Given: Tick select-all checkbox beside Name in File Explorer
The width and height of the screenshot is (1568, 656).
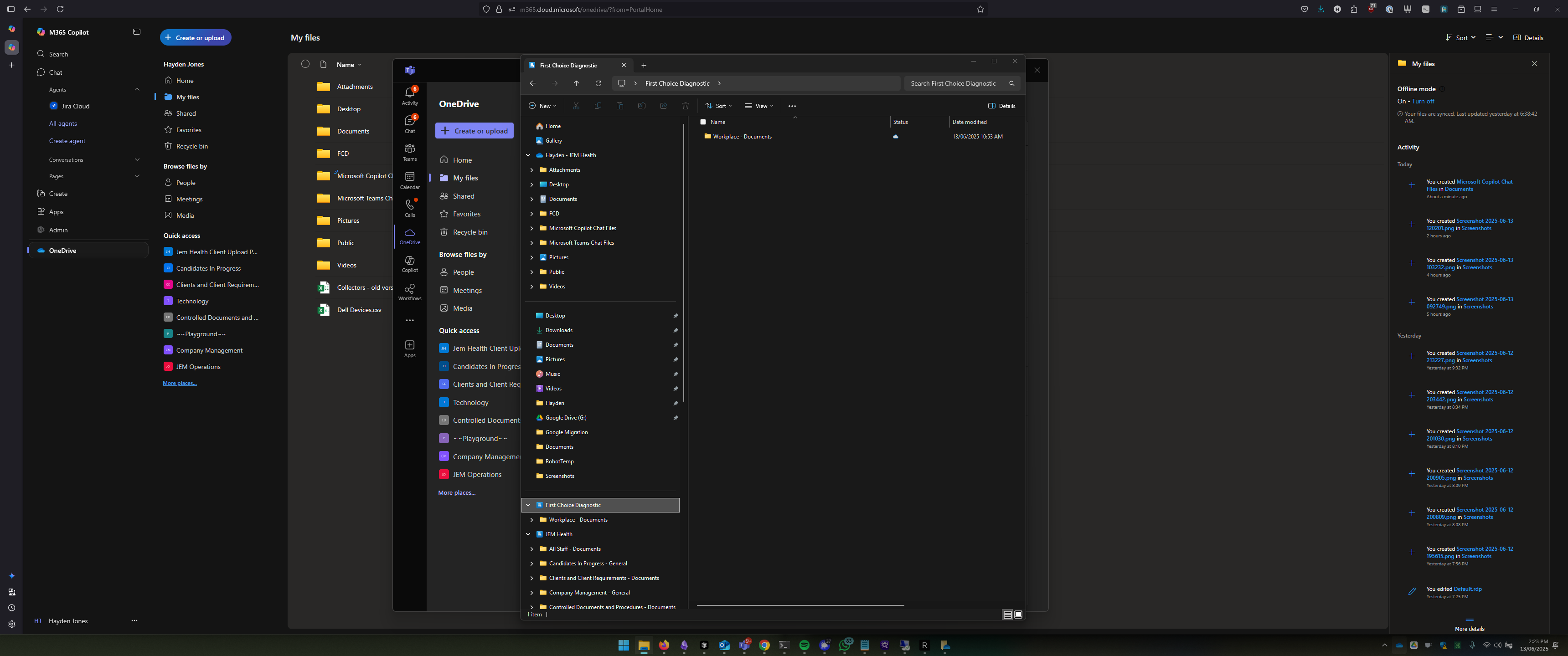Looking at the screenshot, I should point(703,122).
